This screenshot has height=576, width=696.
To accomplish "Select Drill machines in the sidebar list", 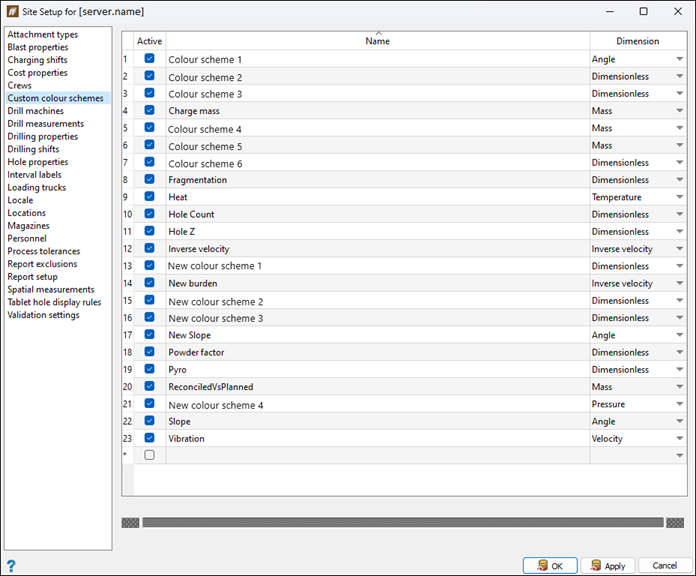I will (37, 111).
